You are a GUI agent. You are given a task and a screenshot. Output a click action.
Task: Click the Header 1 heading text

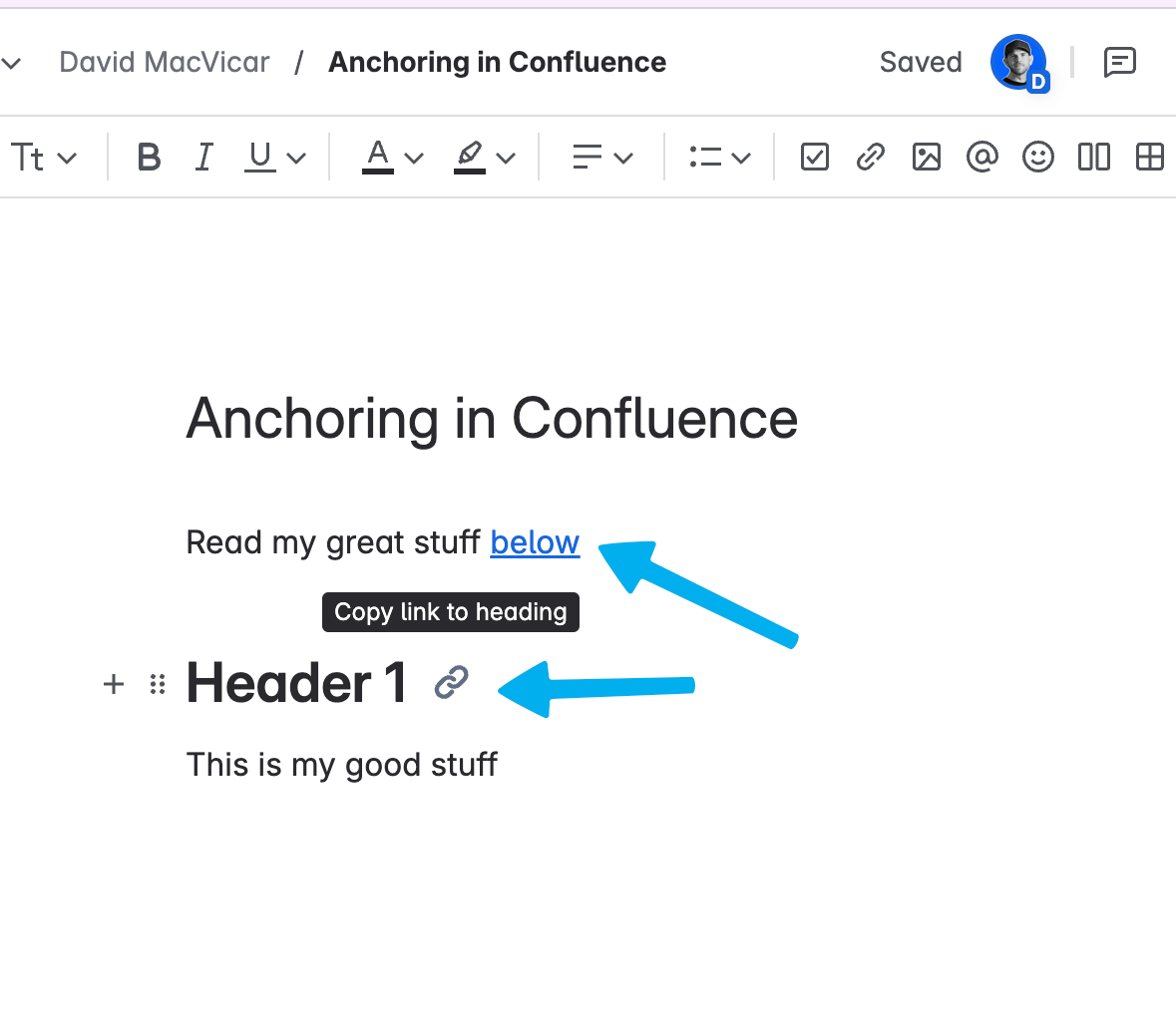(x=296, y=682)
